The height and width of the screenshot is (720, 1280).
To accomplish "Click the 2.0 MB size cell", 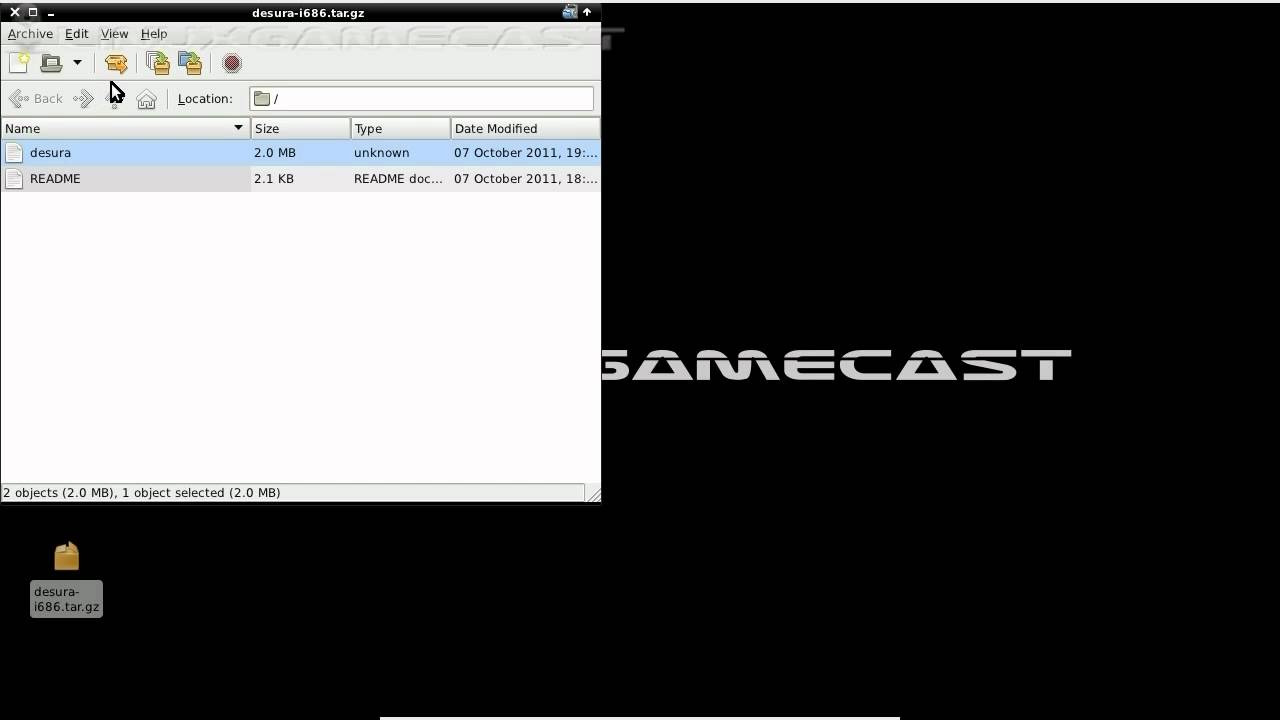I will 275,152.
